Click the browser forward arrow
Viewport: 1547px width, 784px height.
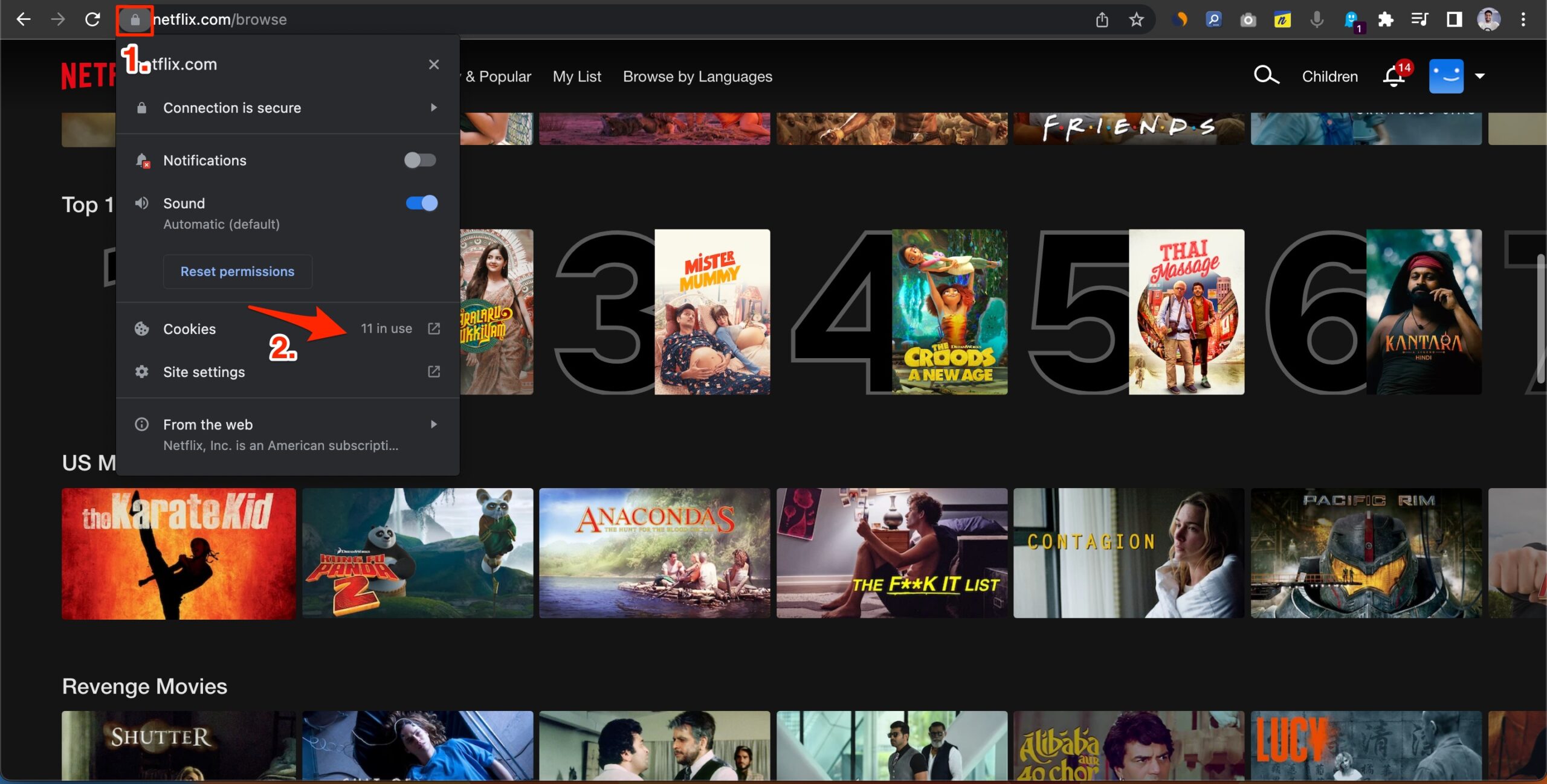click(58, 19)
